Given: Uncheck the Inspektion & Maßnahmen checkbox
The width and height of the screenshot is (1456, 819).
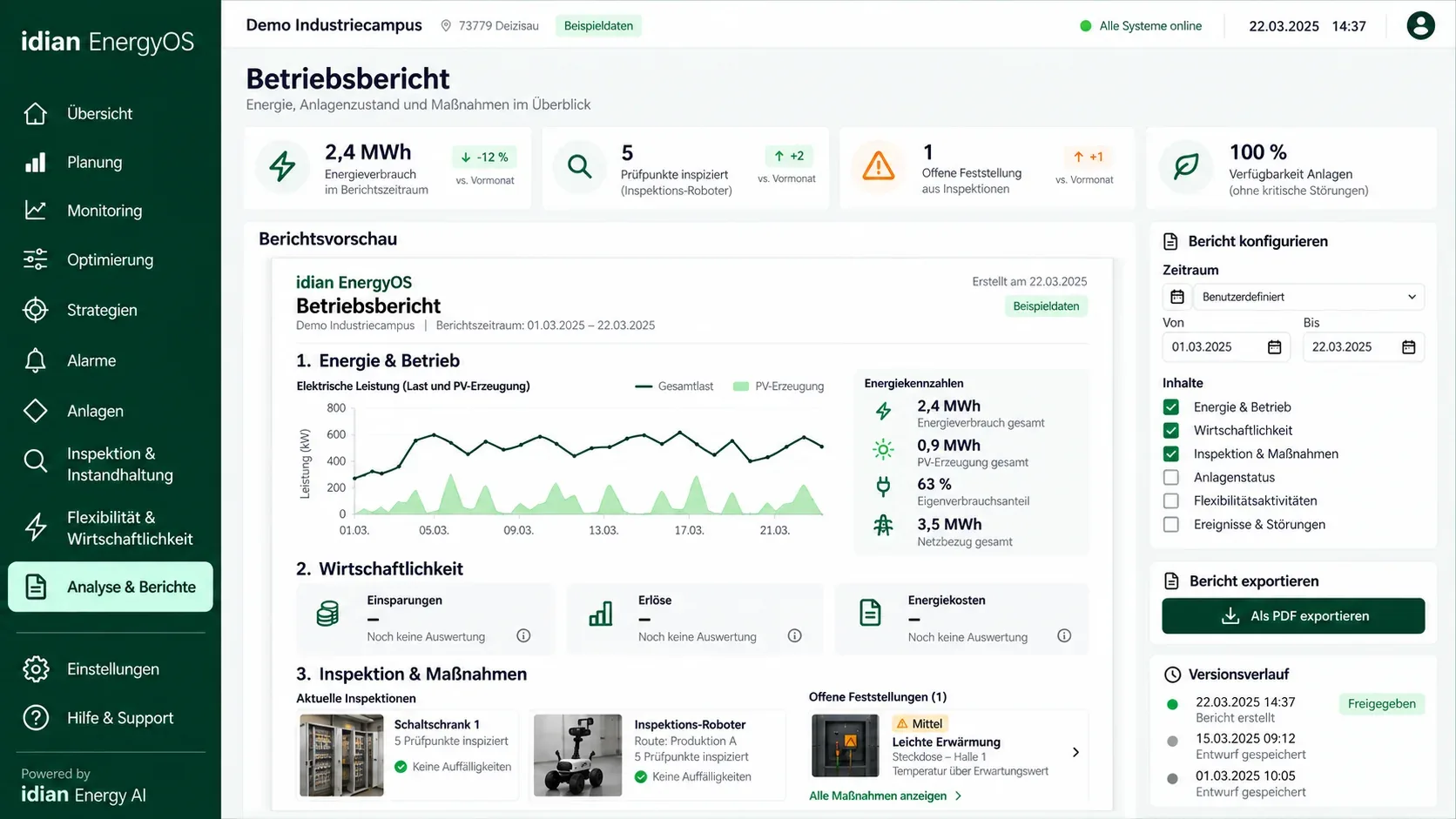Looking at the screenshot, I should click(1171, 454).
